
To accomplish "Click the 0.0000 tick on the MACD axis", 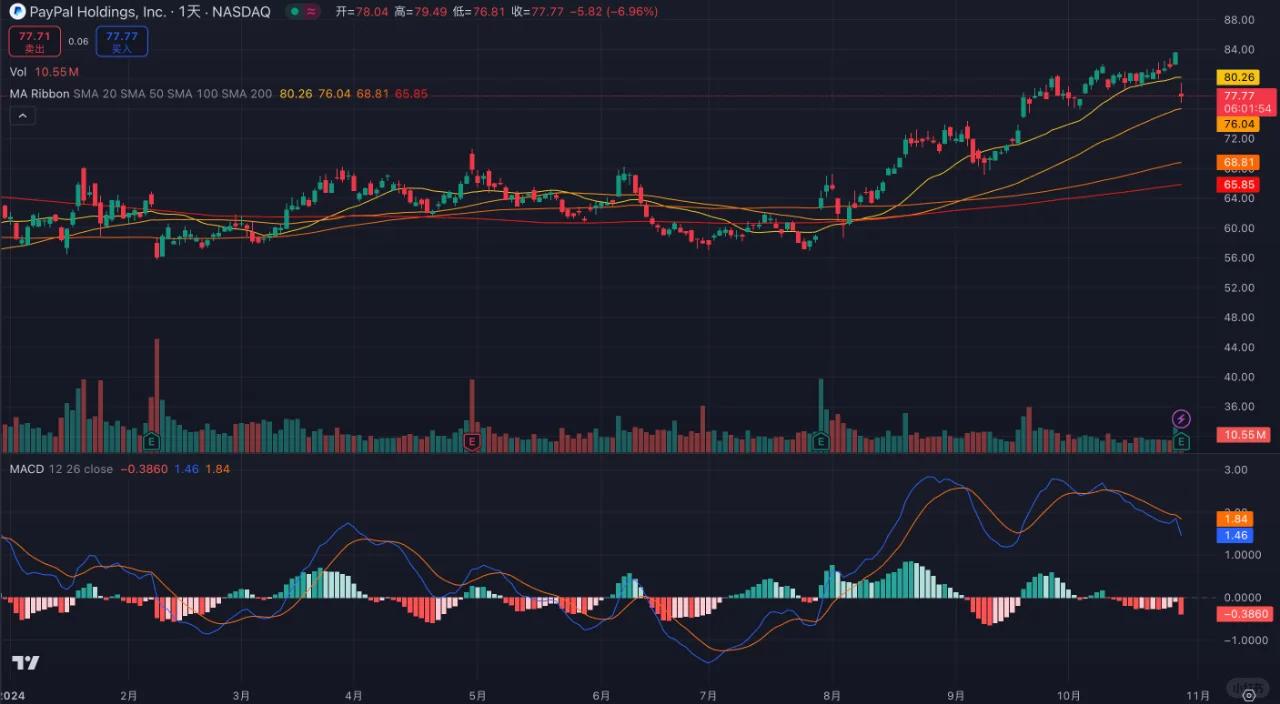I will [x=1241, y=597].
